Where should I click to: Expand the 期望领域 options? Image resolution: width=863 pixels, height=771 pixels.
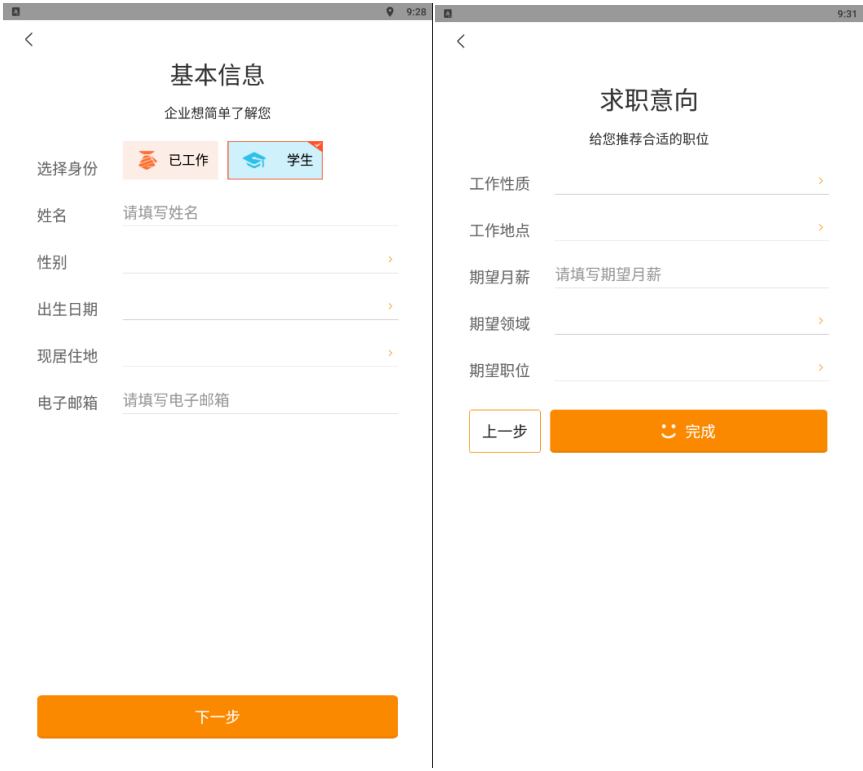691,321
